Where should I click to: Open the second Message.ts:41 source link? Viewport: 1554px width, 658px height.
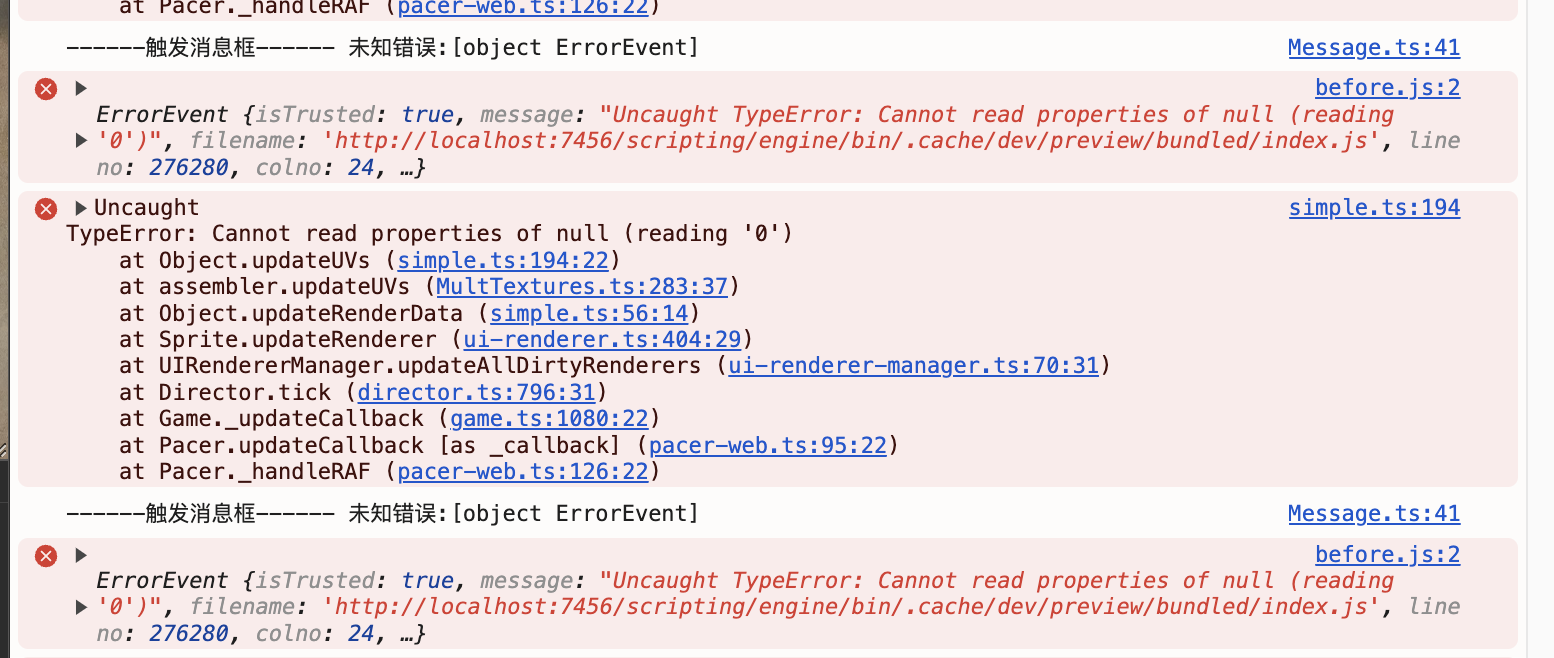click(1373, 514)
